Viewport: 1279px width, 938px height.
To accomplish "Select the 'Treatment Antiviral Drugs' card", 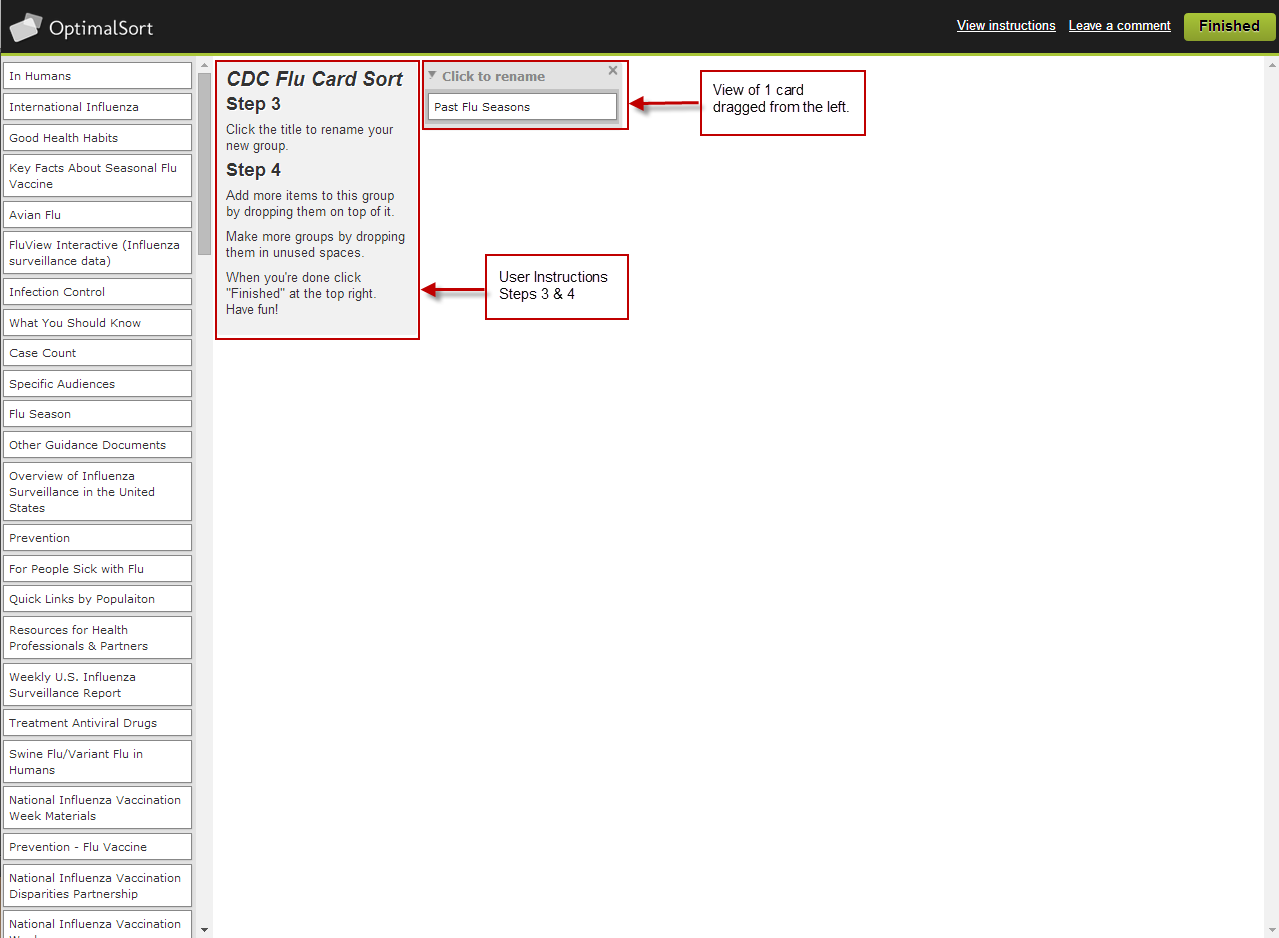I will point(97,723).
